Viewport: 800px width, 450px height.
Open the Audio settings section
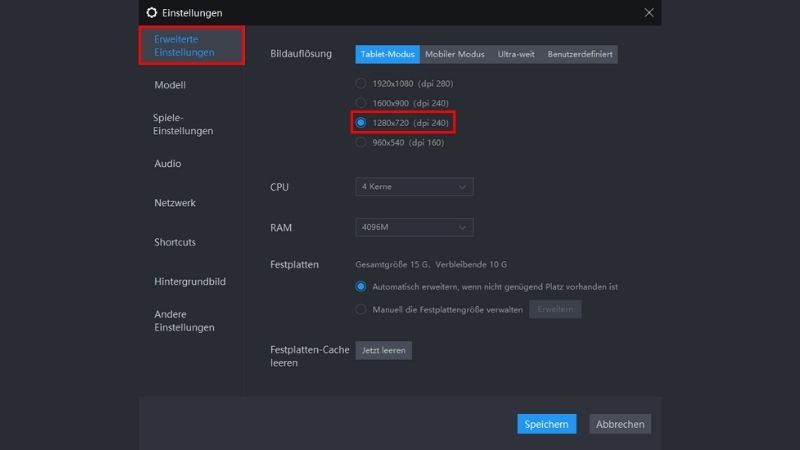coord(167,163)
